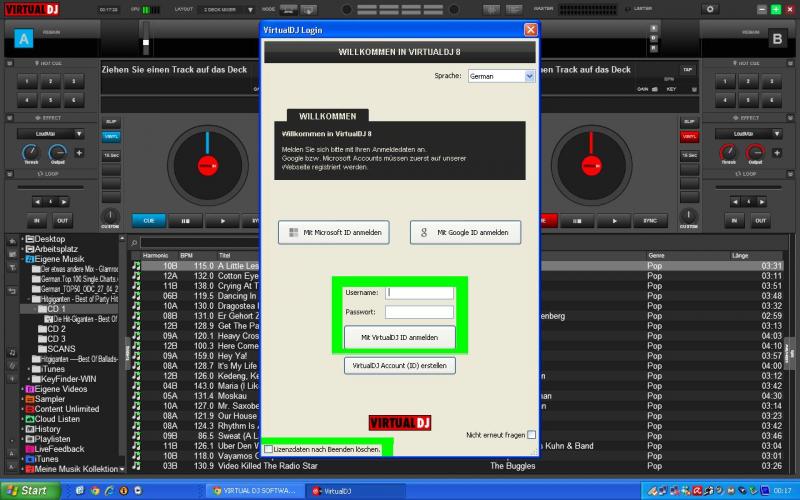Enable 'Lizenzdaten nach Beenden löschen' checkbox
Image resolution: width=800 pixels, height=500 pixels.
point(268,450)
